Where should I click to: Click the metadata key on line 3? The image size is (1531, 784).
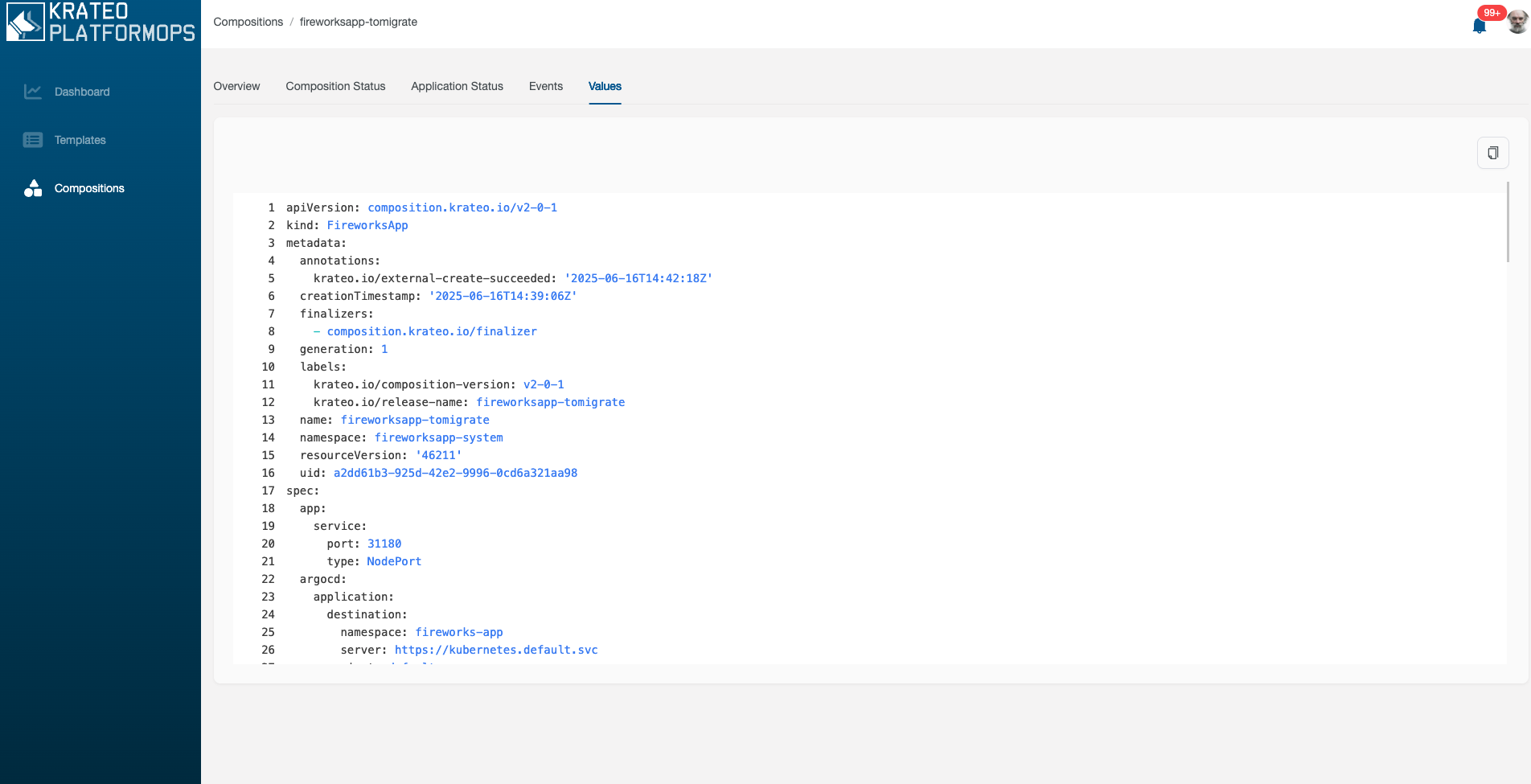(x=316, y=243)
